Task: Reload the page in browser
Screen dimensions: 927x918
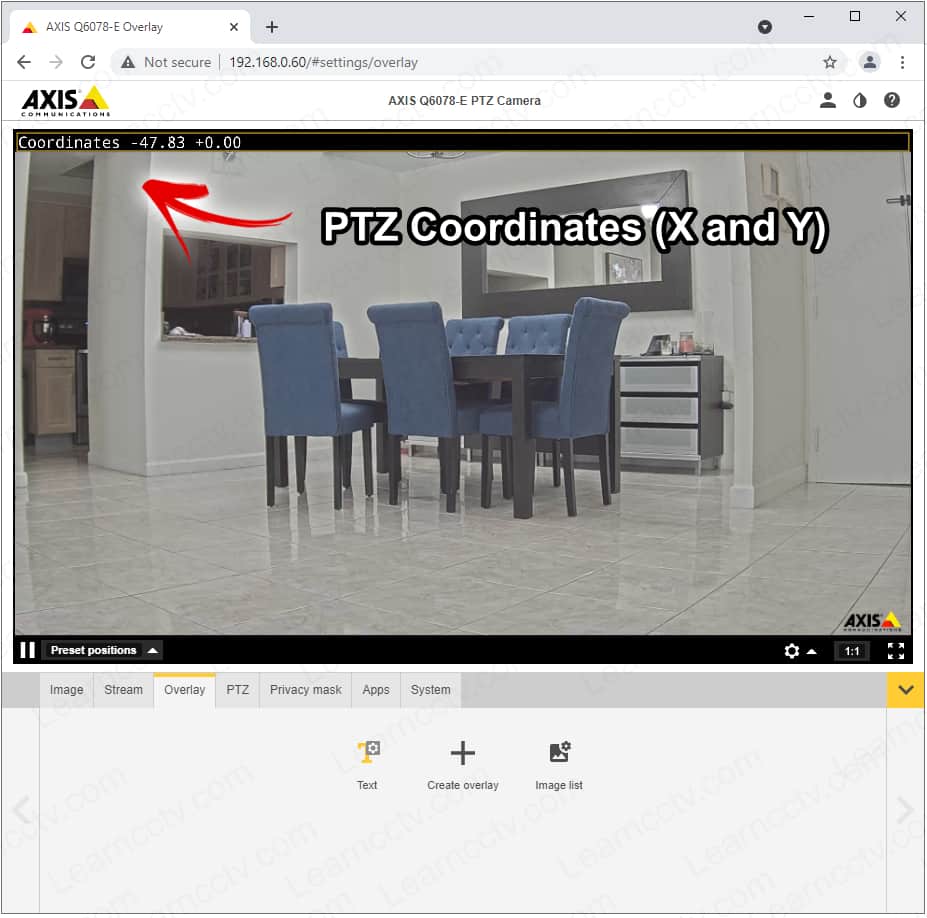Action: 88,62
